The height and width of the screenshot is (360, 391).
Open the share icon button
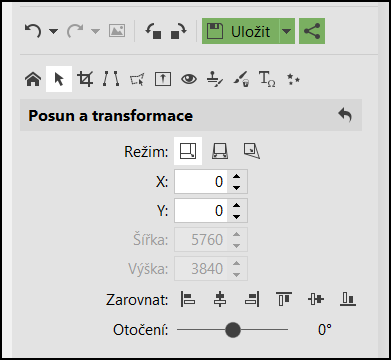pyautogui.click(x=312, y=31)
